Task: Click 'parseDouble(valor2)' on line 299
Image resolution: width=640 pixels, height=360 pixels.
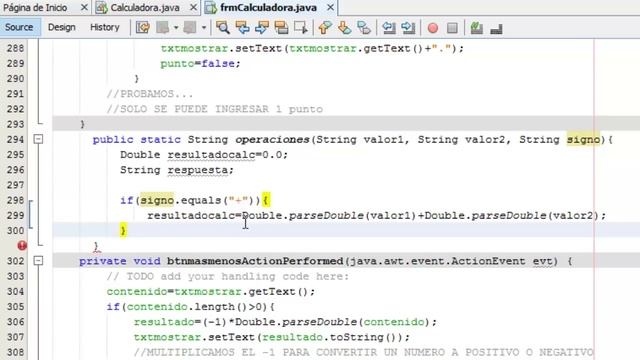Action: (535, 216)
